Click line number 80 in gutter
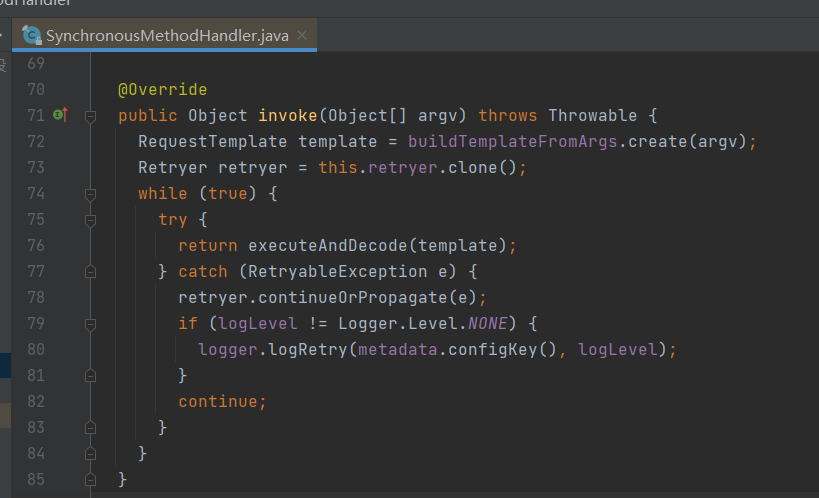The width and height of the screenshot is (819, 498). point(36,350)
